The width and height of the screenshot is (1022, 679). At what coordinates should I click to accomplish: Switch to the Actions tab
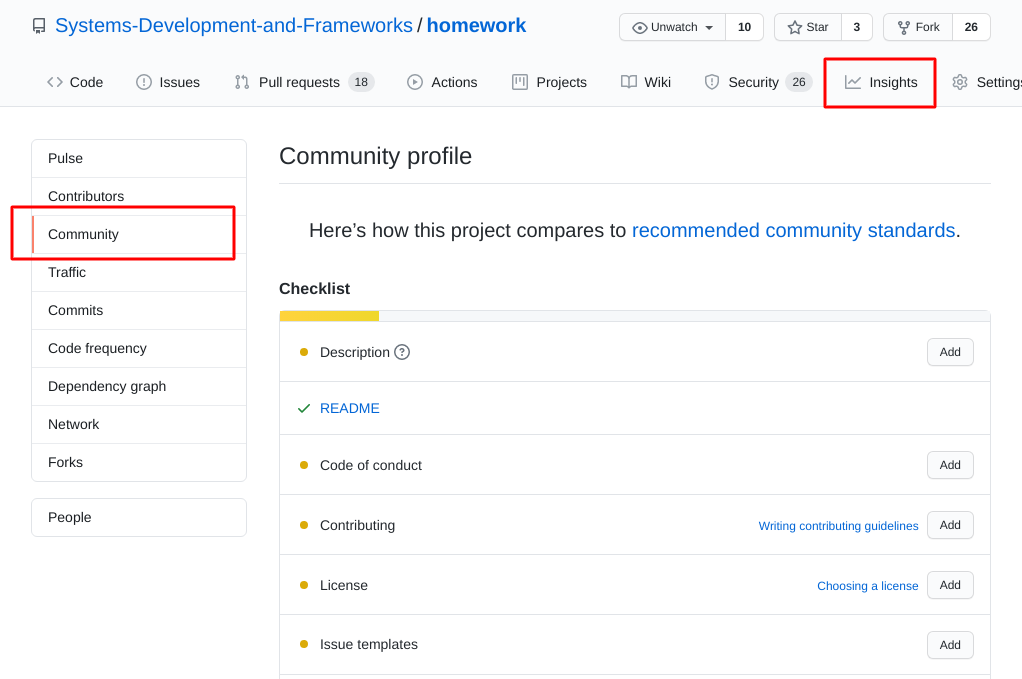(x=442, y=82)
